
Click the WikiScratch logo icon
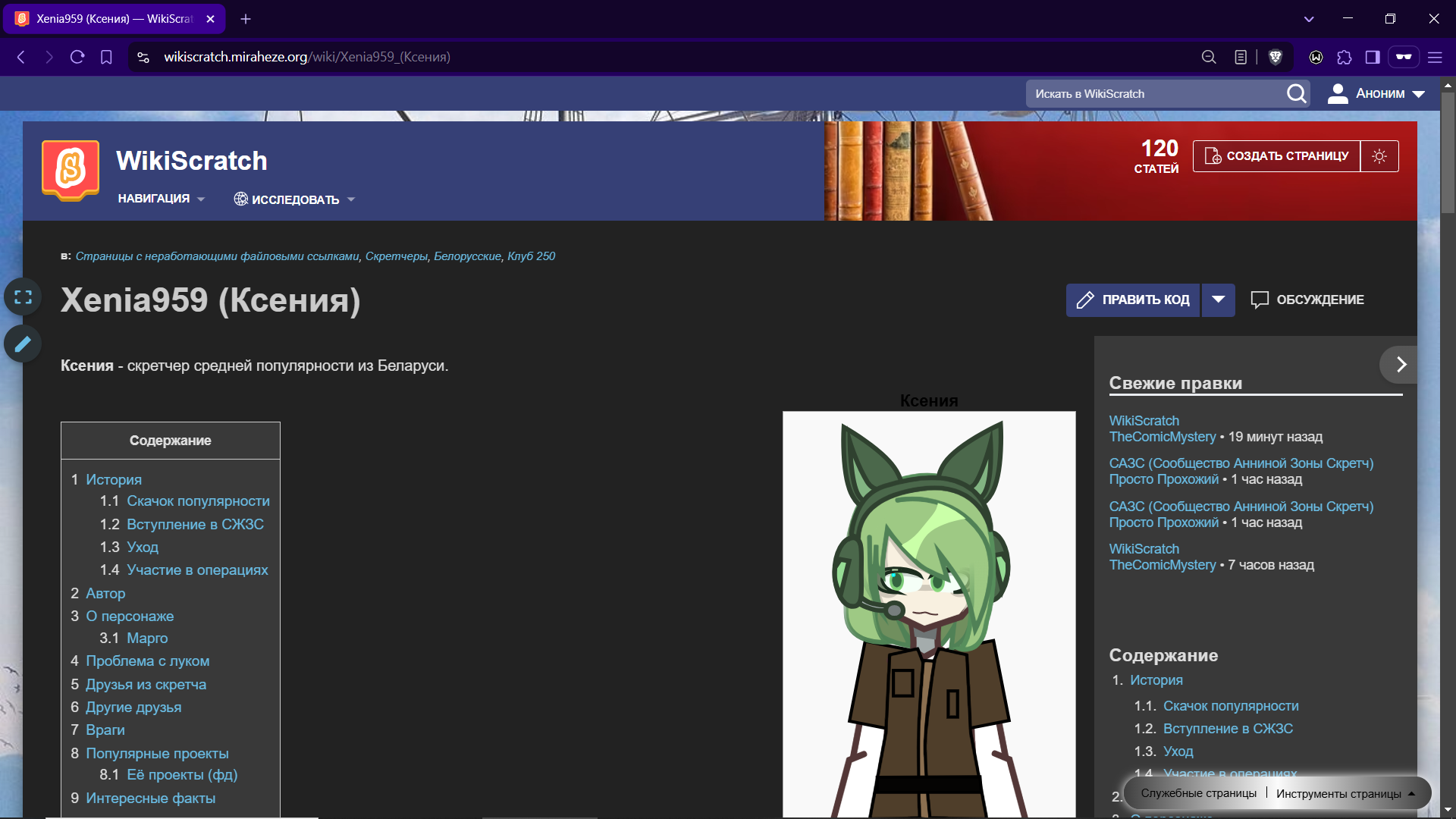[71, 169]
